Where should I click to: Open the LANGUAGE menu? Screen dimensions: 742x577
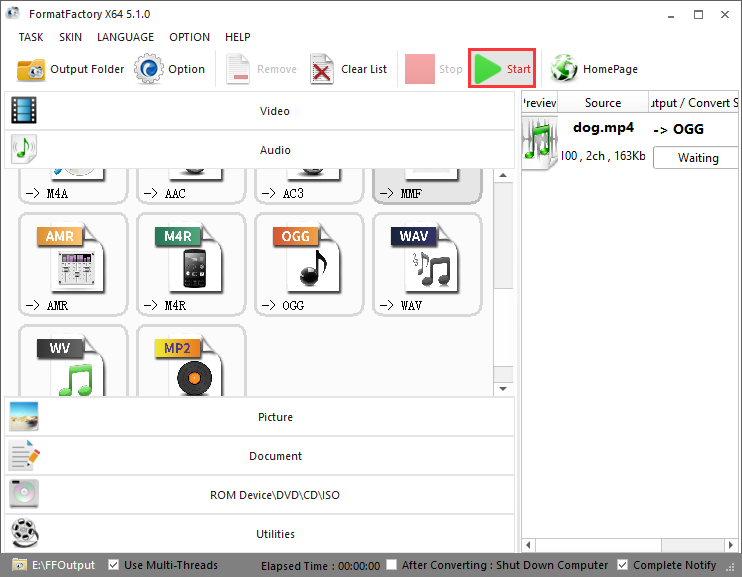coord(125,37)
